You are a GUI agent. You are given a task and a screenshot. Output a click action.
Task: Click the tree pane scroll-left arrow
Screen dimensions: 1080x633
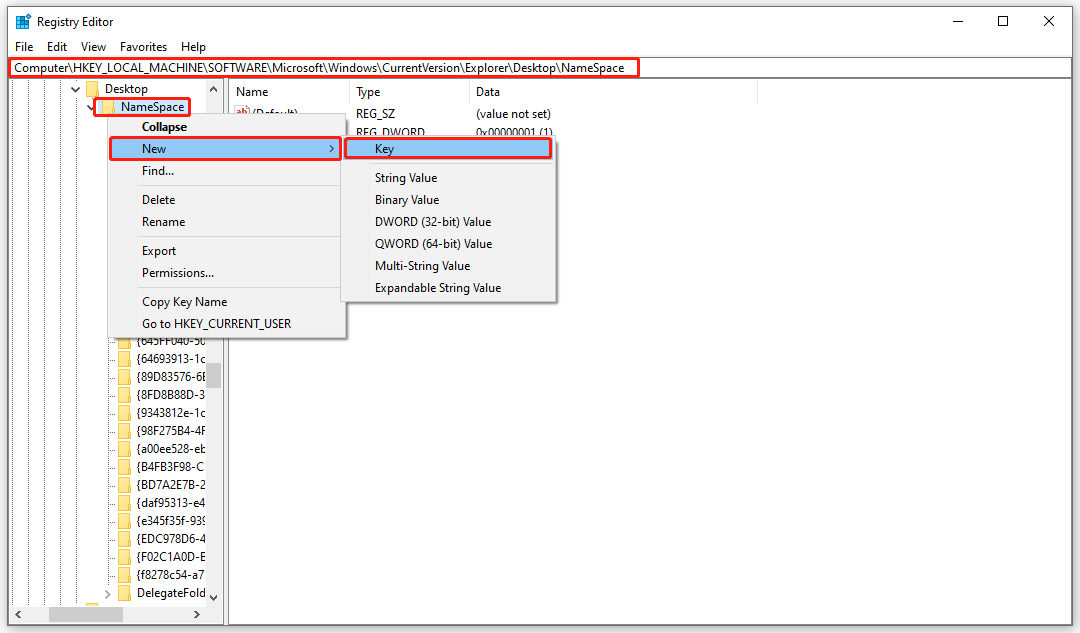pos(19,614)
